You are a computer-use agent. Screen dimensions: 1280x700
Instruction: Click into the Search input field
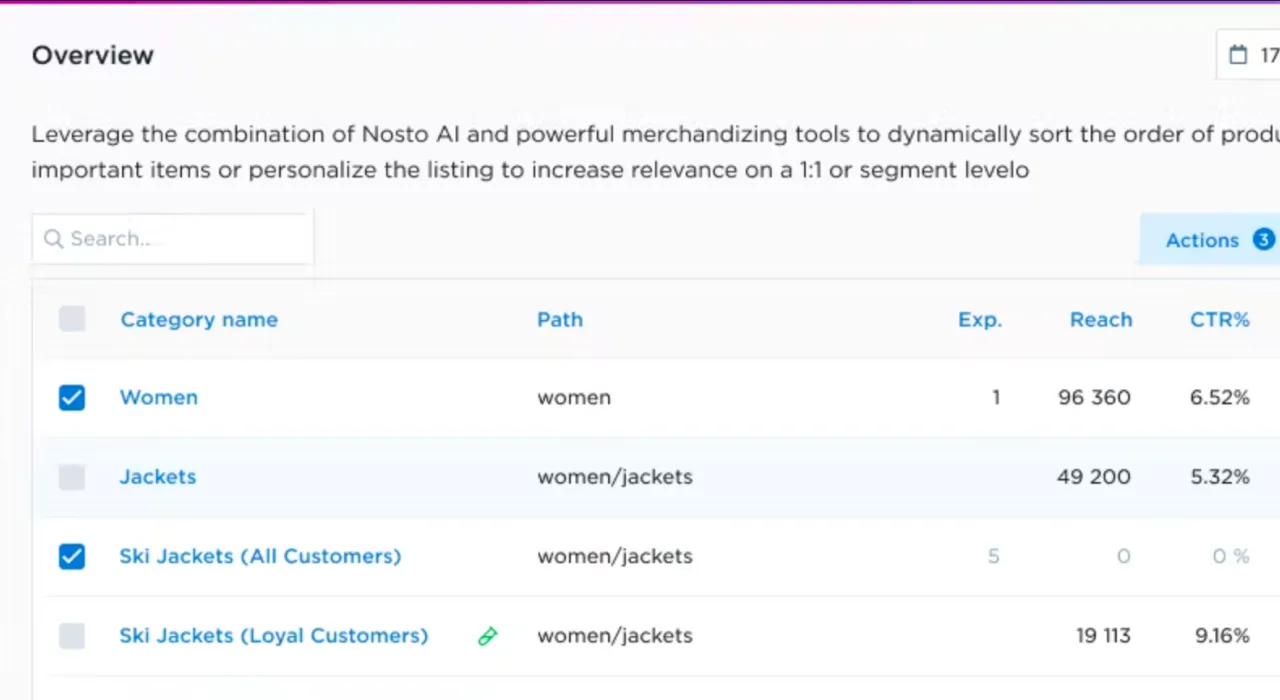[173, 239]
